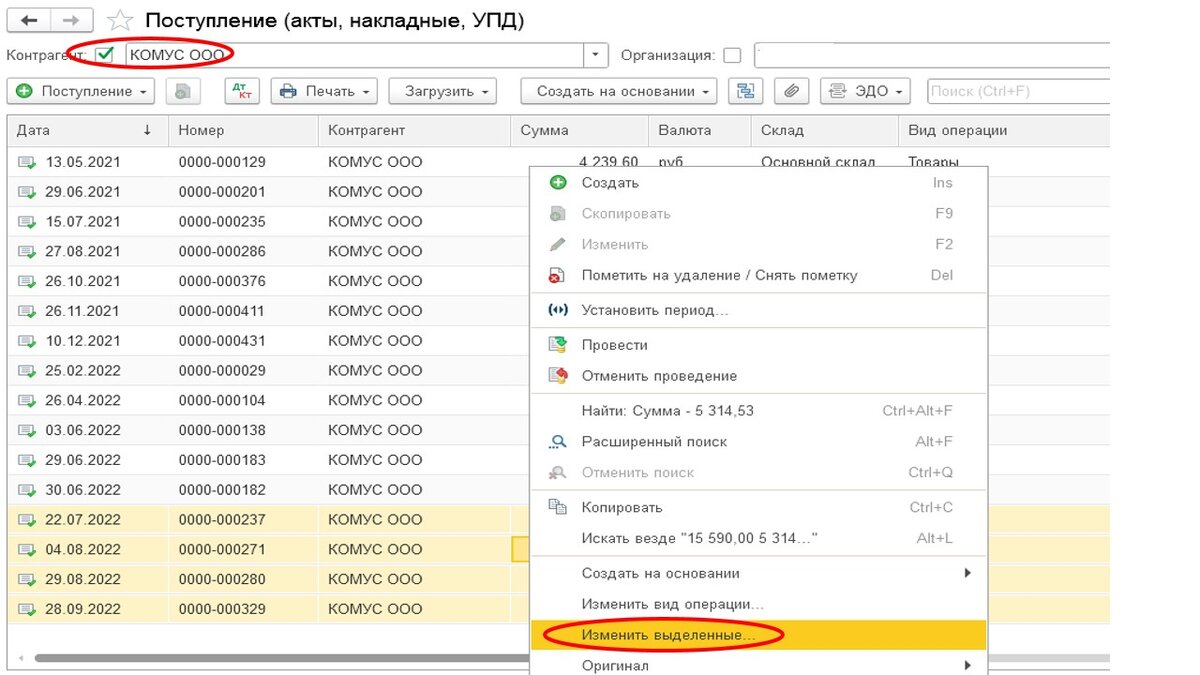Click the Контрагент field with КОМУС ООО
This screenshot has width=1200, height=675.
(x=354, y=55)
